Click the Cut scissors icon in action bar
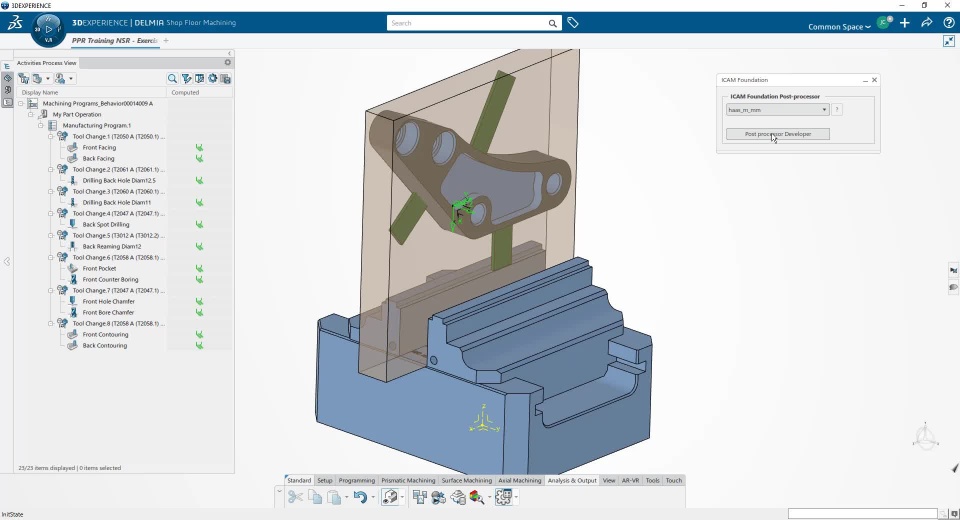 (x=295, y=497)
